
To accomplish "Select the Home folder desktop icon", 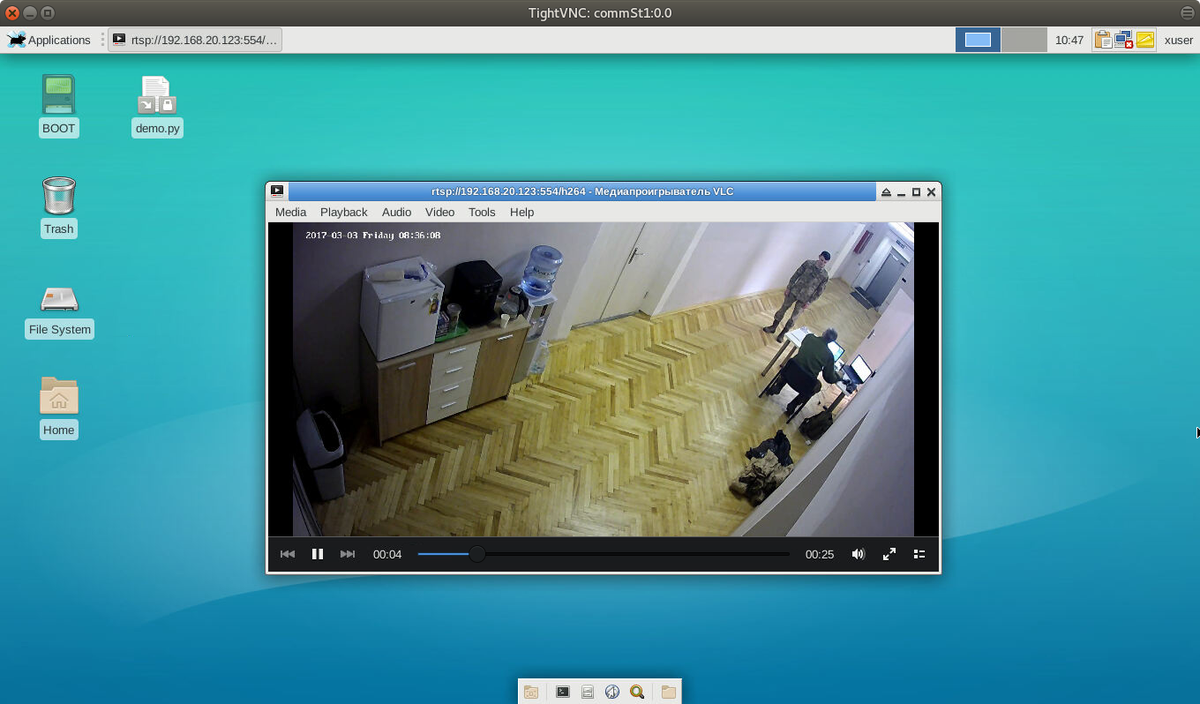I will coord(59,408).
